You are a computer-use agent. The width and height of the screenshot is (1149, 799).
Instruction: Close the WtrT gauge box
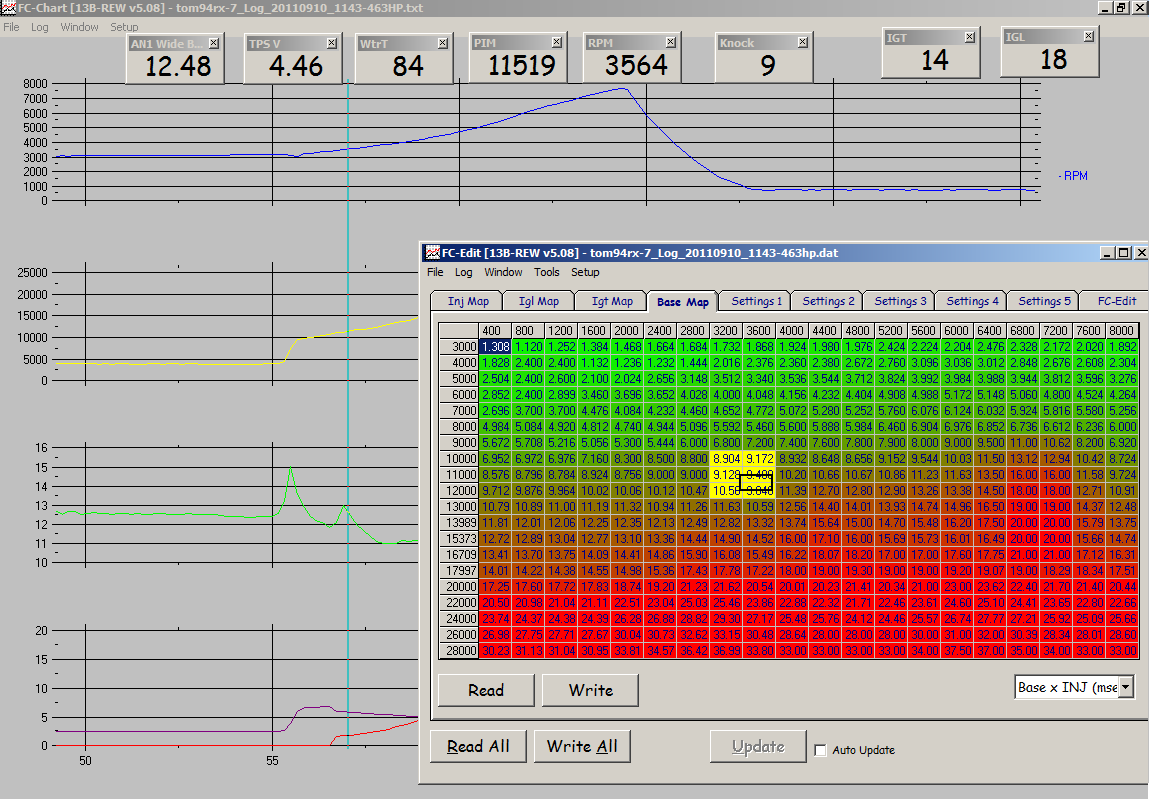(443, 43)
